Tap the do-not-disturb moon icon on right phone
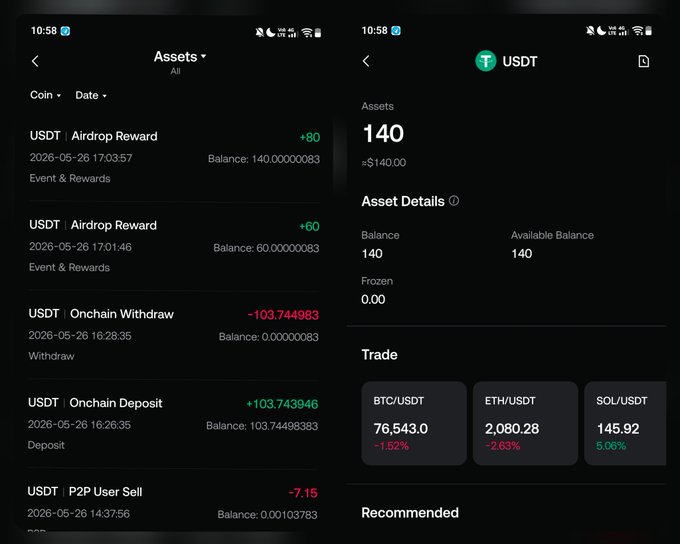This screenshot has height=544, width=680. click(601, 31)
